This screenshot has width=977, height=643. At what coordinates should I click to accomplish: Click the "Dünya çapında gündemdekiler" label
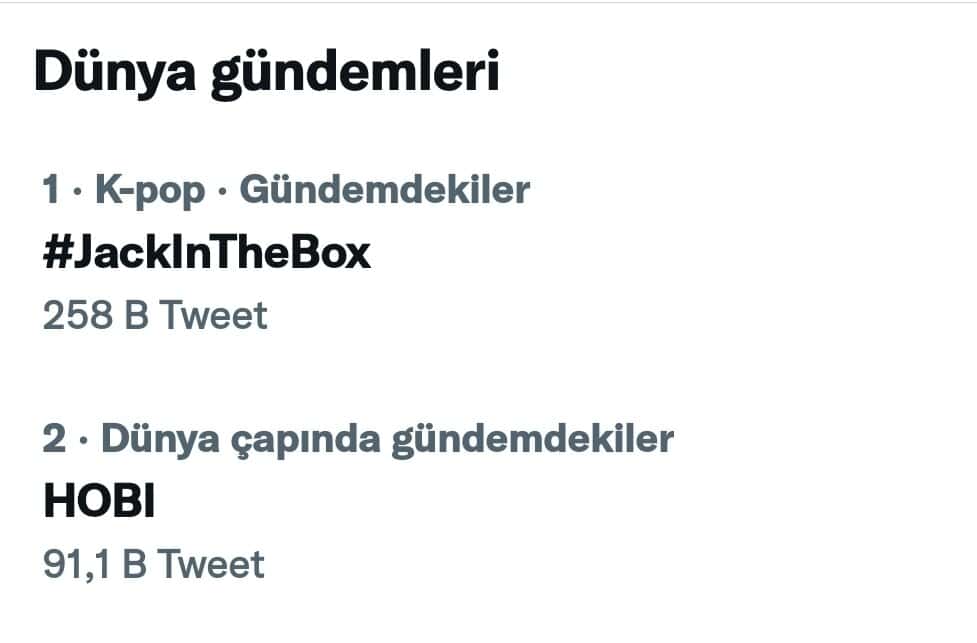(387, 439)
